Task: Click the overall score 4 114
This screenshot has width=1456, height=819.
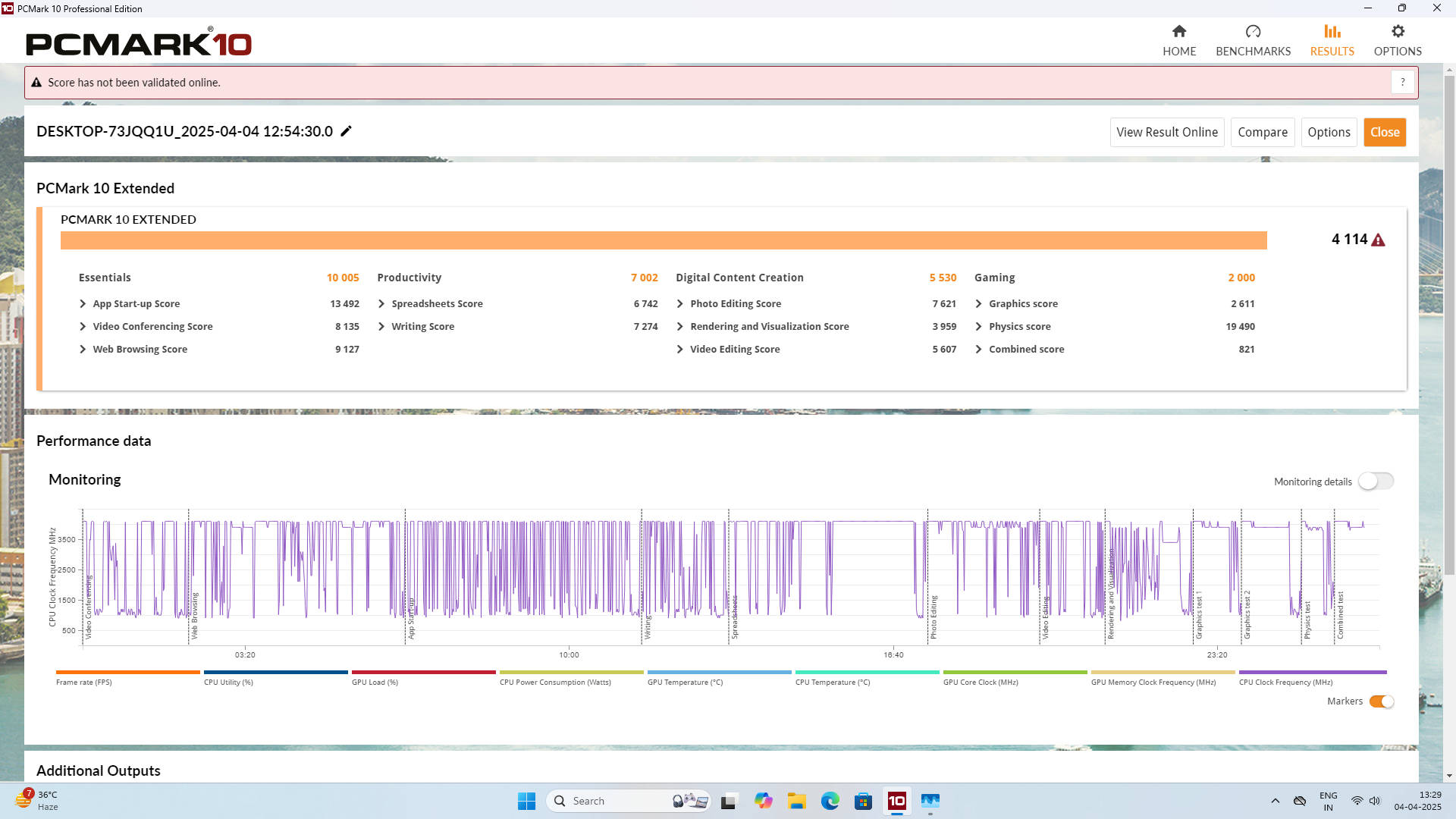Action: click(1349, 240)
